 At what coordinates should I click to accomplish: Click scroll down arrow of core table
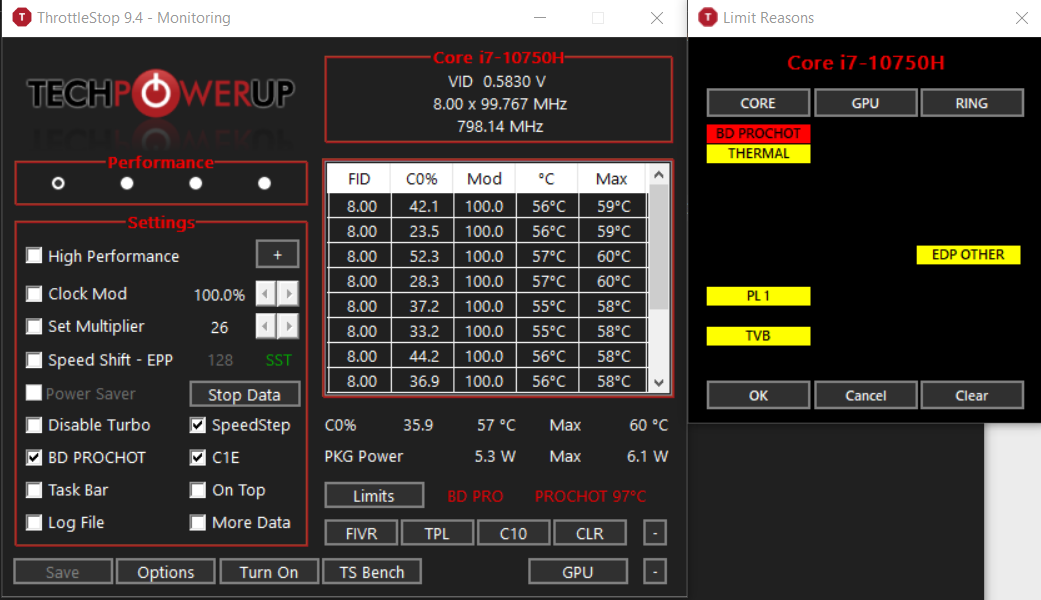659,382
